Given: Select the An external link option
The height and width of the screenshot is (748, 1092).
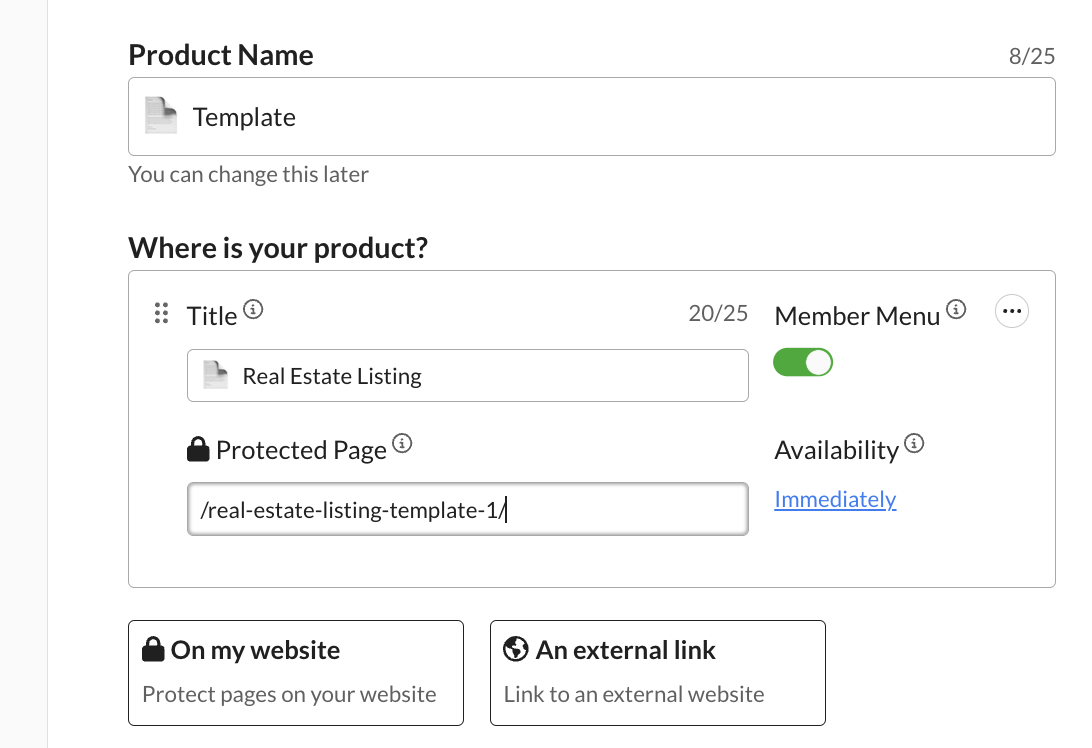Looking at the screenshot, I should [x=657, y=672].
